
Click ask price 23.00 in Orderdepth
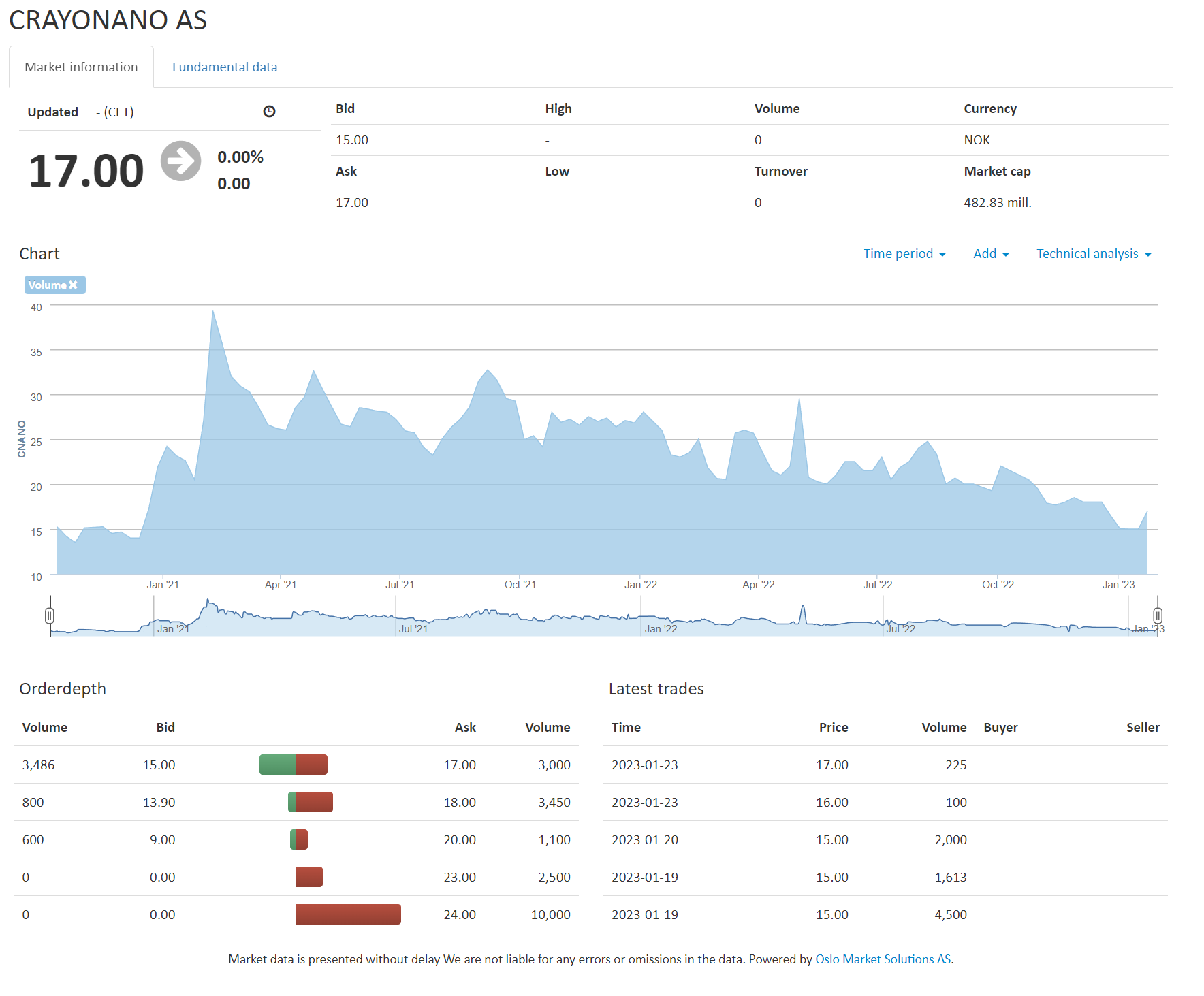tap(460, 877)
